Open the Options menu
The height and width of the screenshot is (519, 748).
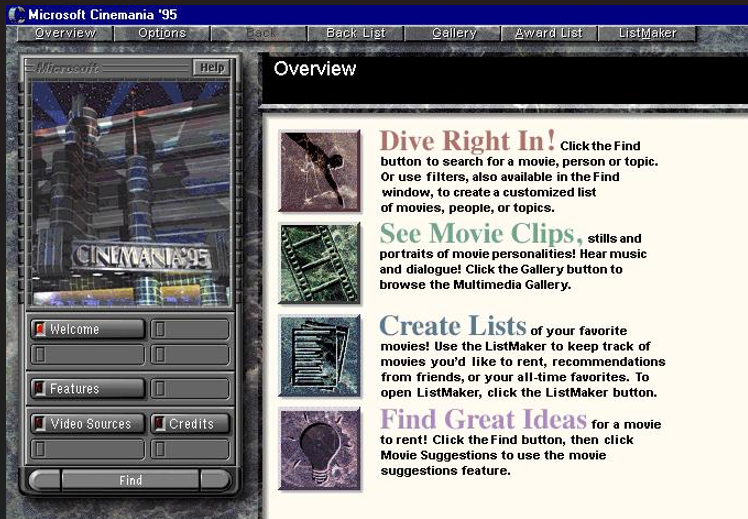click(x=162, y=33)
